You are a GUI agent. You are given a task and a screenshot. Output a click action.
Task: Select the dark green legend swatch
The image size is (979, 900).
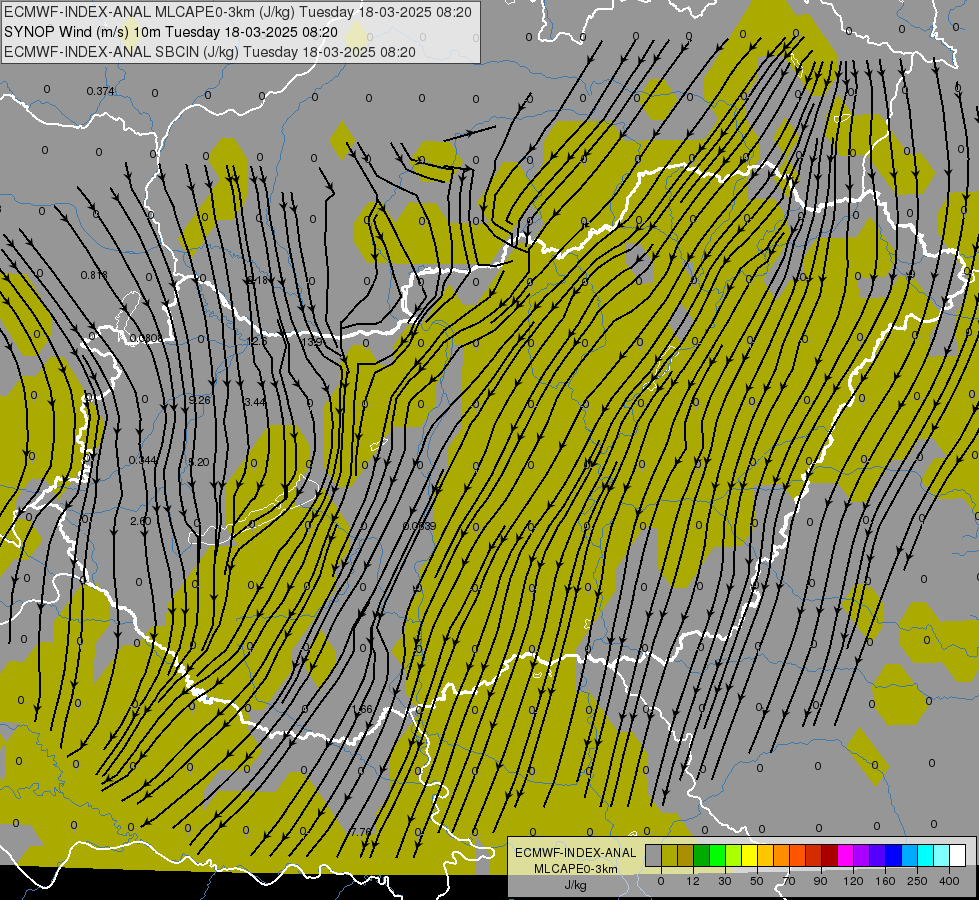pos(702,855)
